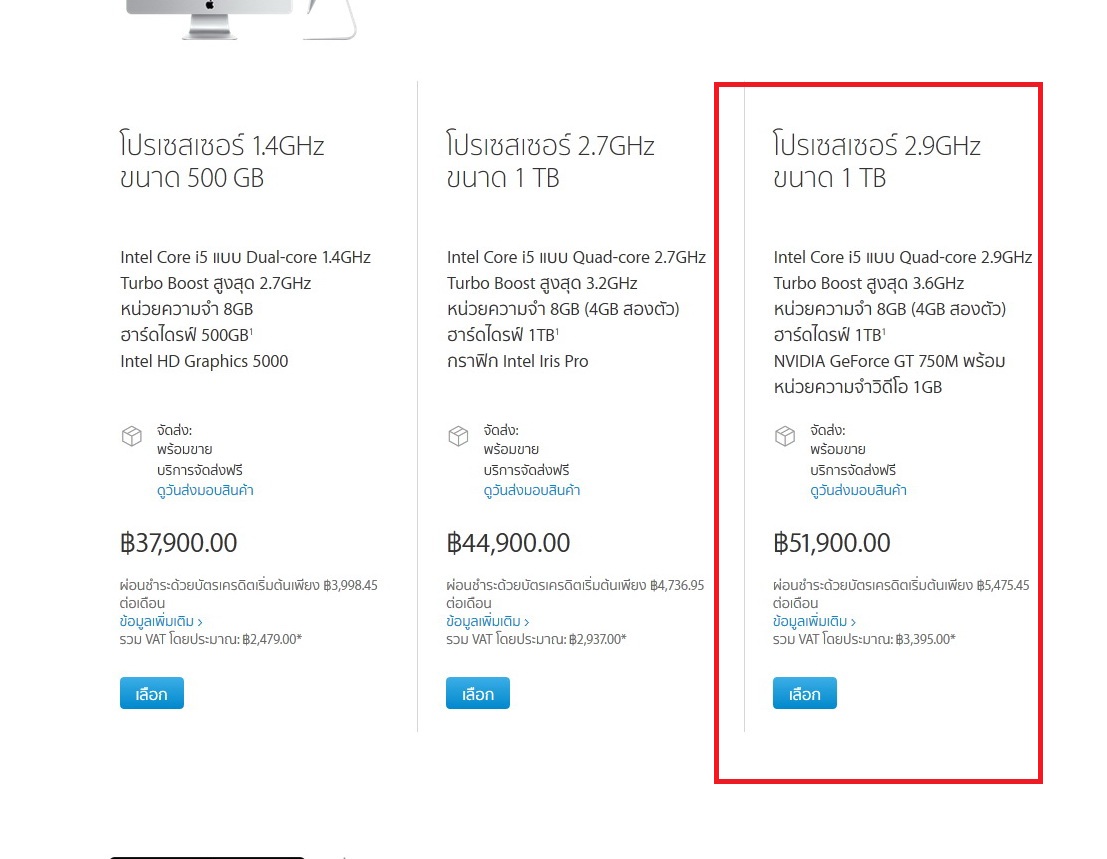Click the ฿44,900.00 price text
This screenshot has height=859, width=1107.
coord(508,543)
